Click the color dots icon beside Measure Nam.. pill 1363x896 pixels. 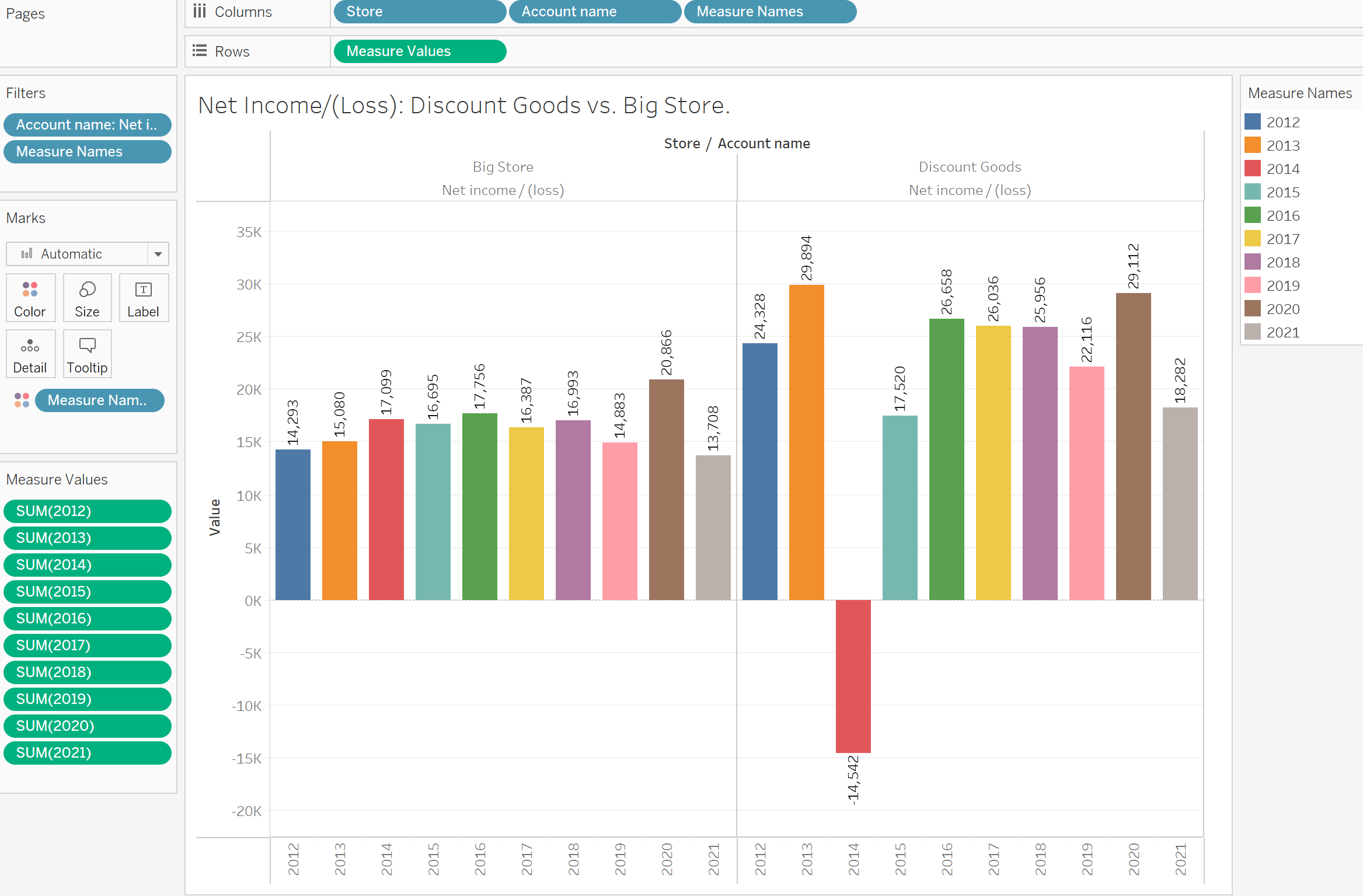pyautogui.click(x=22, y=400)
